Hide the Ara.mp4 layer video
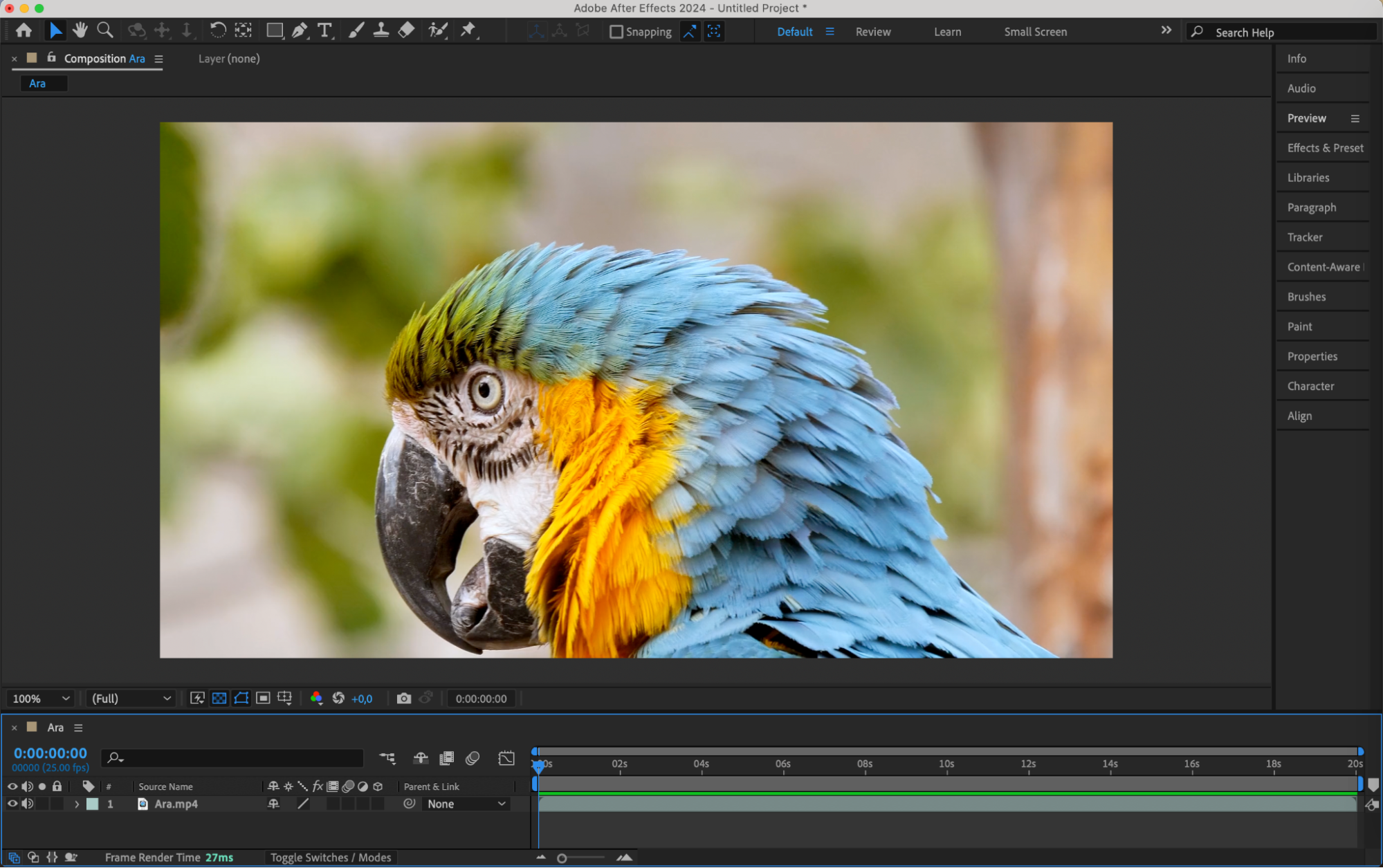This screenshot has width=1383, height=868. 12,804
